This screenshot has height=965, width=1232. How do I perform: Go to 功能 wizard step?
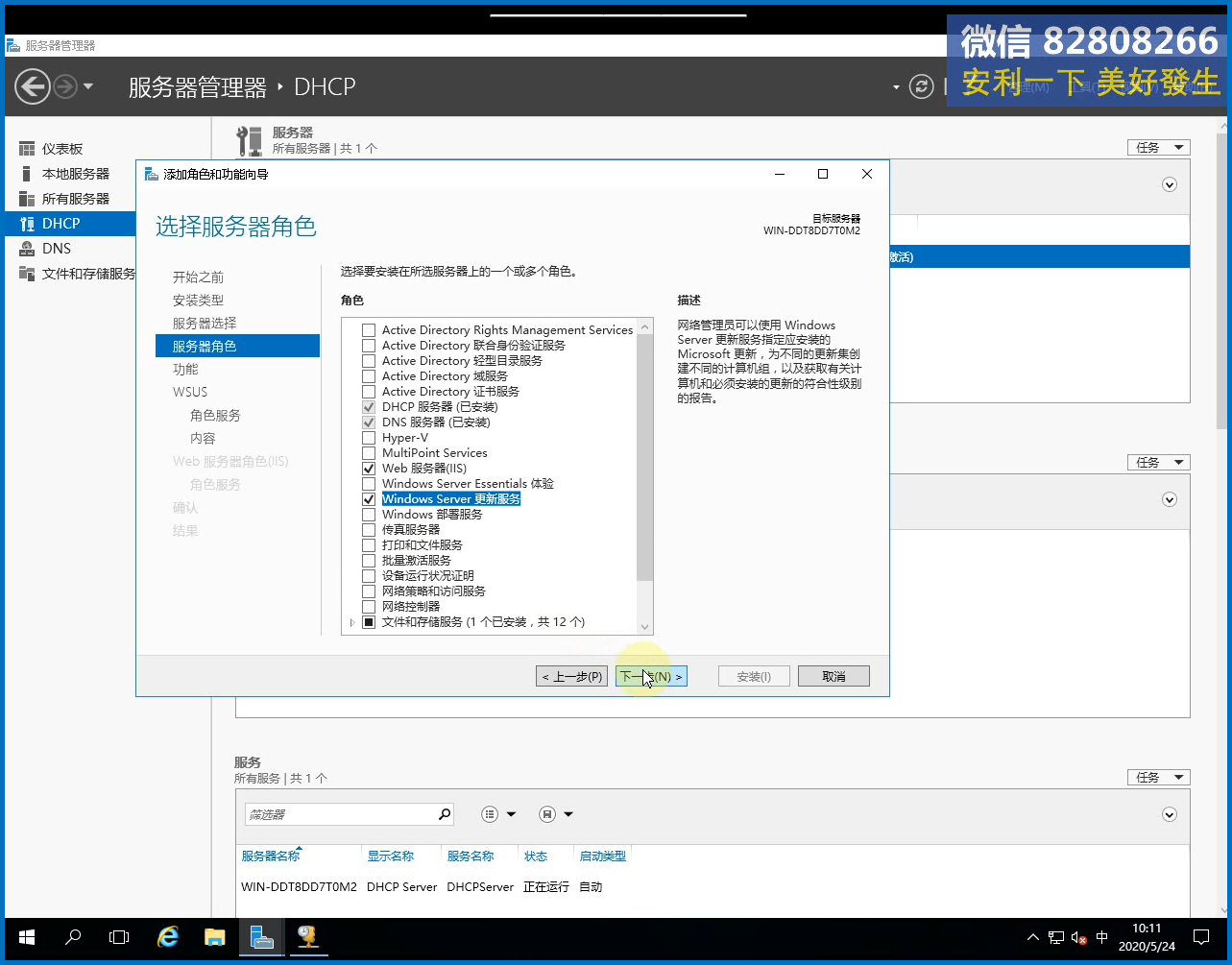[x=185, y=369]
